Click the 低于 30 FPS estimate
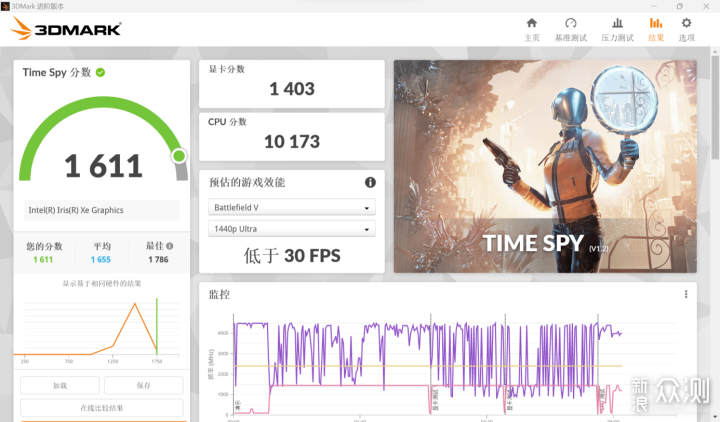Screen dimensions: 720x422 292,256
